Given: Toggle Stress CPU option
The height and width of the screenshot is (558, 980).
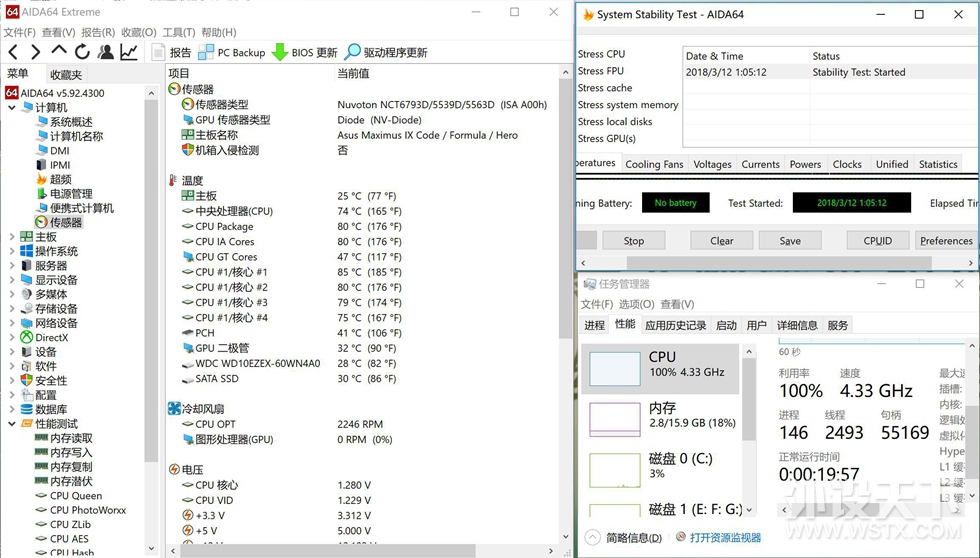Looking at the screenshot, I should point(601,54).
